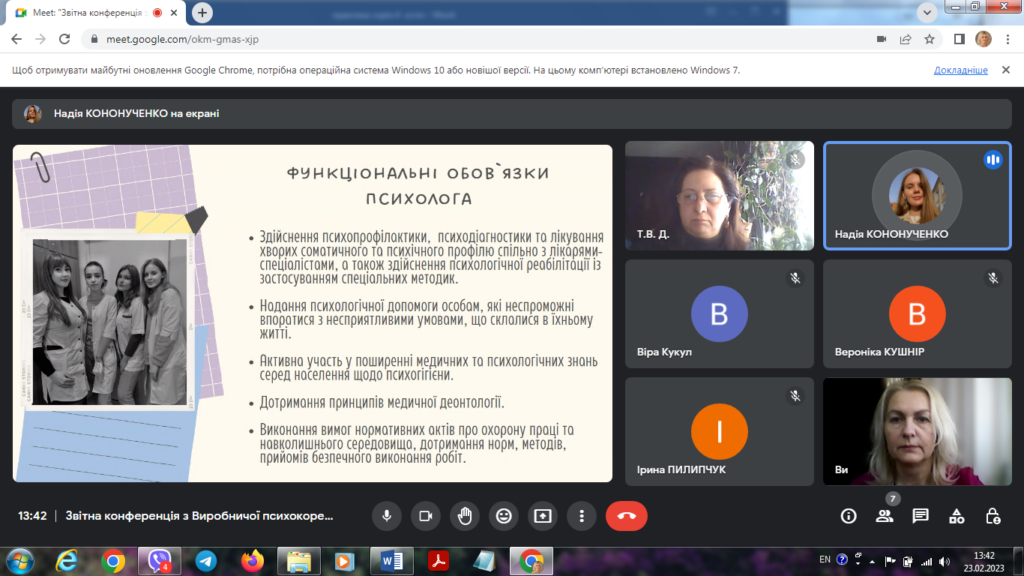Open the in-call chat panel
The width and height of the screenshot is (1024, 576).
(x=920, y=516)
